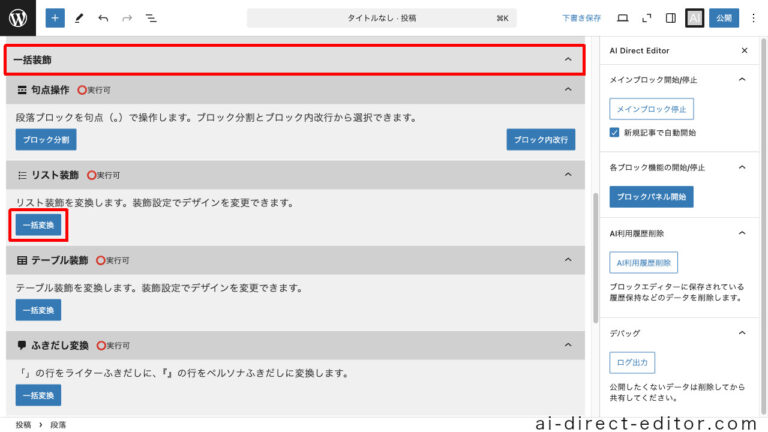The width and height of the screenshot is (768, 432).
Task: Collapse the テーブル装飾 section chevron
Action: tap(568, 260)
